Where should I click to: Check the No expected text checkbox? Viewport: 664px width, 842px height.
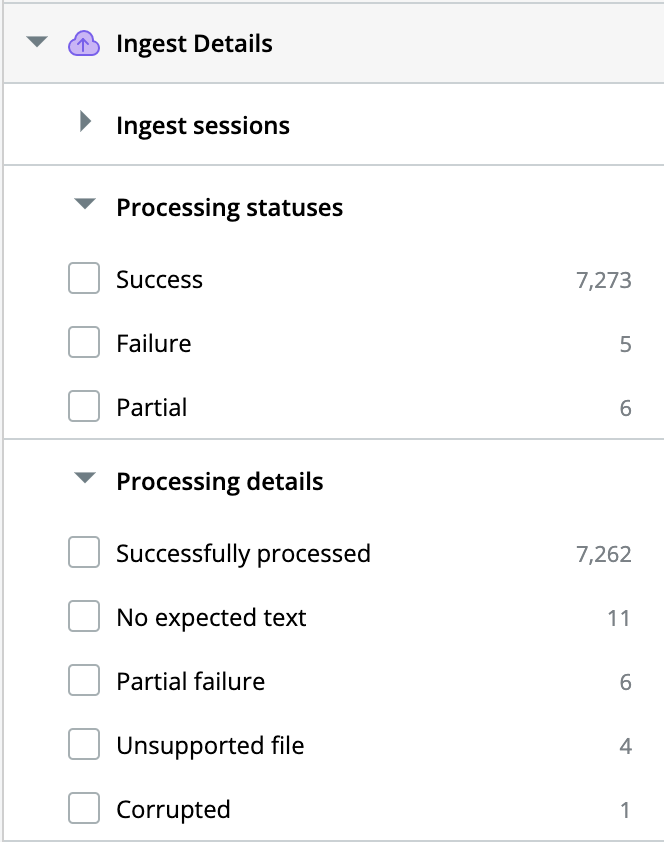click(84, 616)
